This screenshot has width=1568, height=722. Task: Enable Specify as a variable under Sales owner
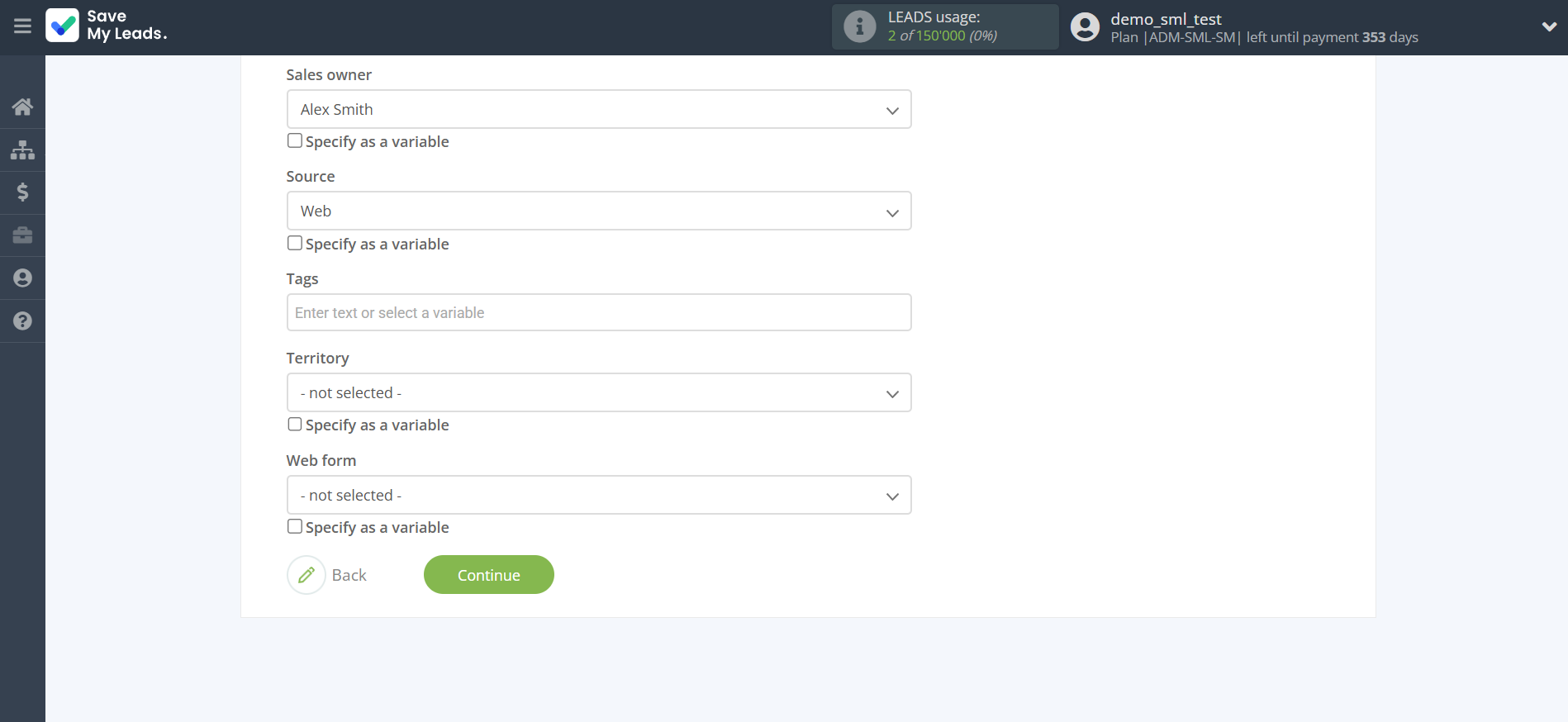tap(295, 141)
